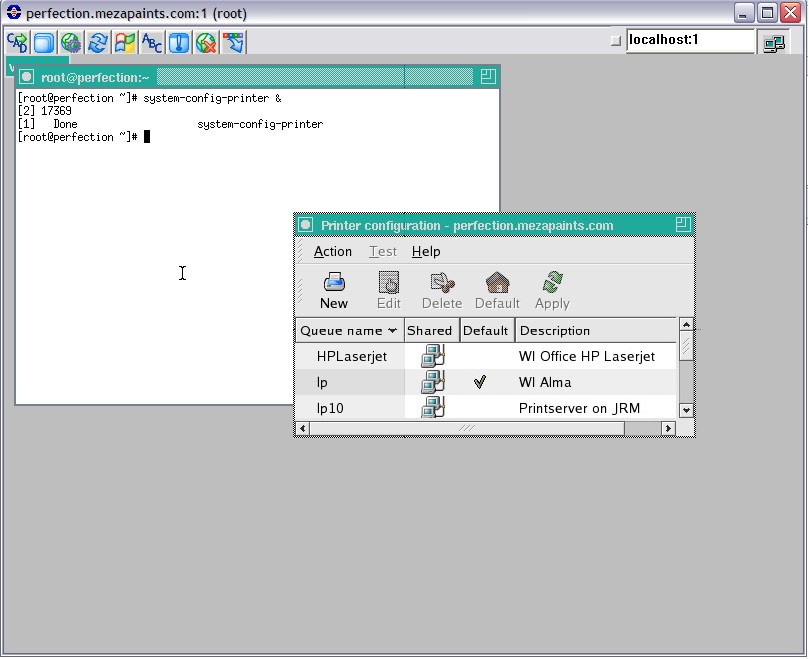Click the default checkmark in the lp row
Screen dimensions: 809x659
[480, 382]
